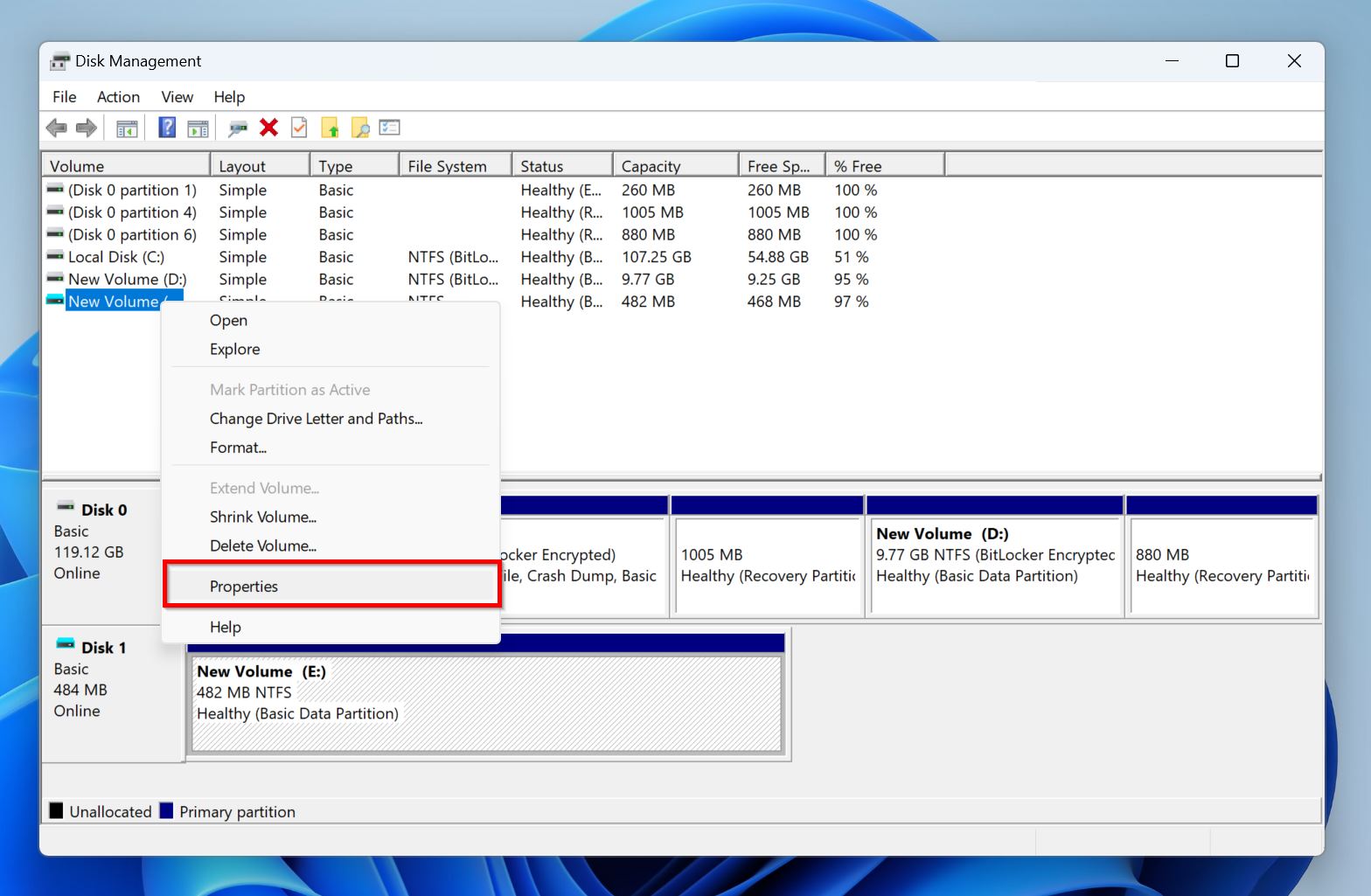1371x896 pixels.
Task: Choose Explore from the context menu
Action: 331,350
